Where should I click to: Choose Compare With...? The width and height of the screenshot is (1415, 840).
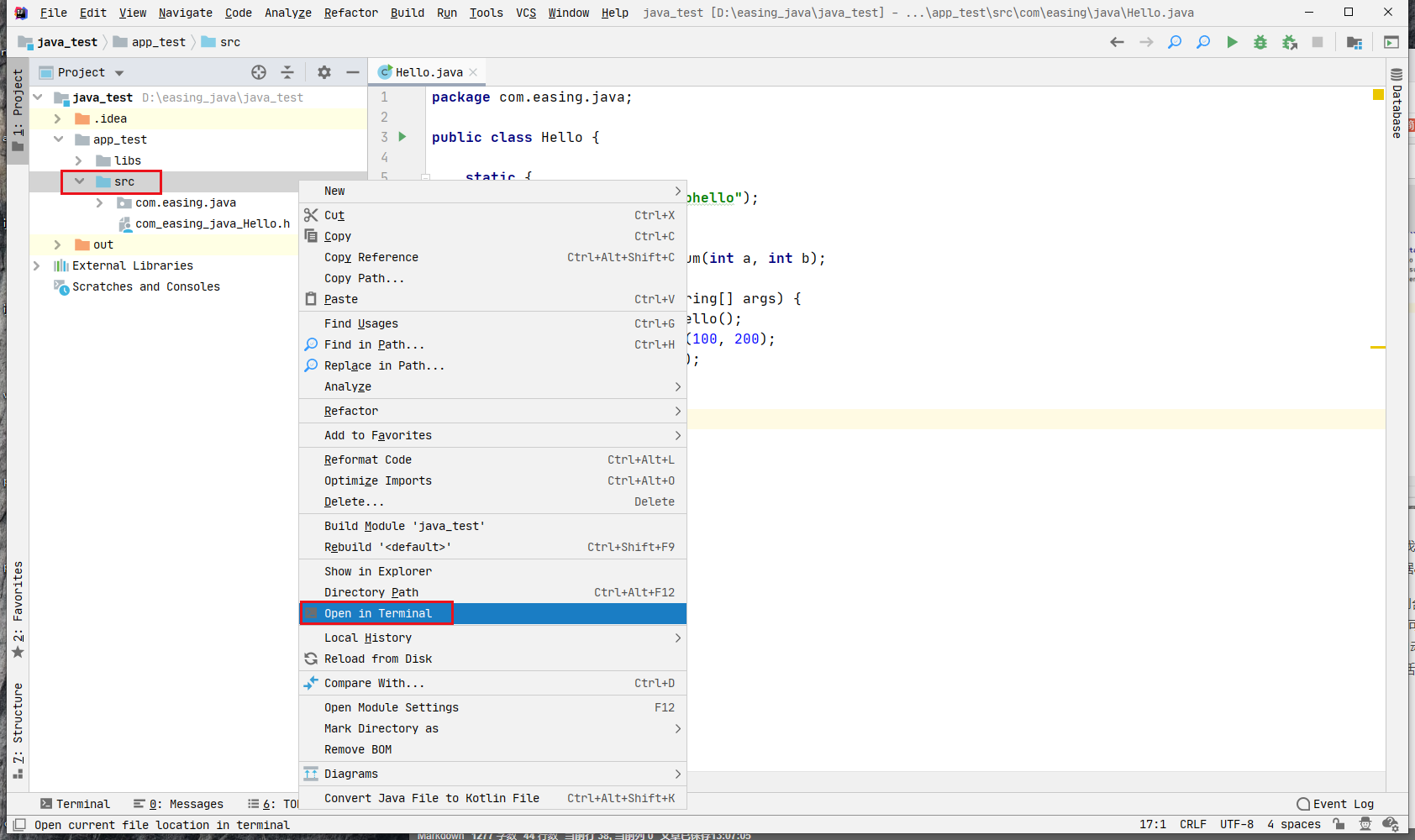(492, 683)
